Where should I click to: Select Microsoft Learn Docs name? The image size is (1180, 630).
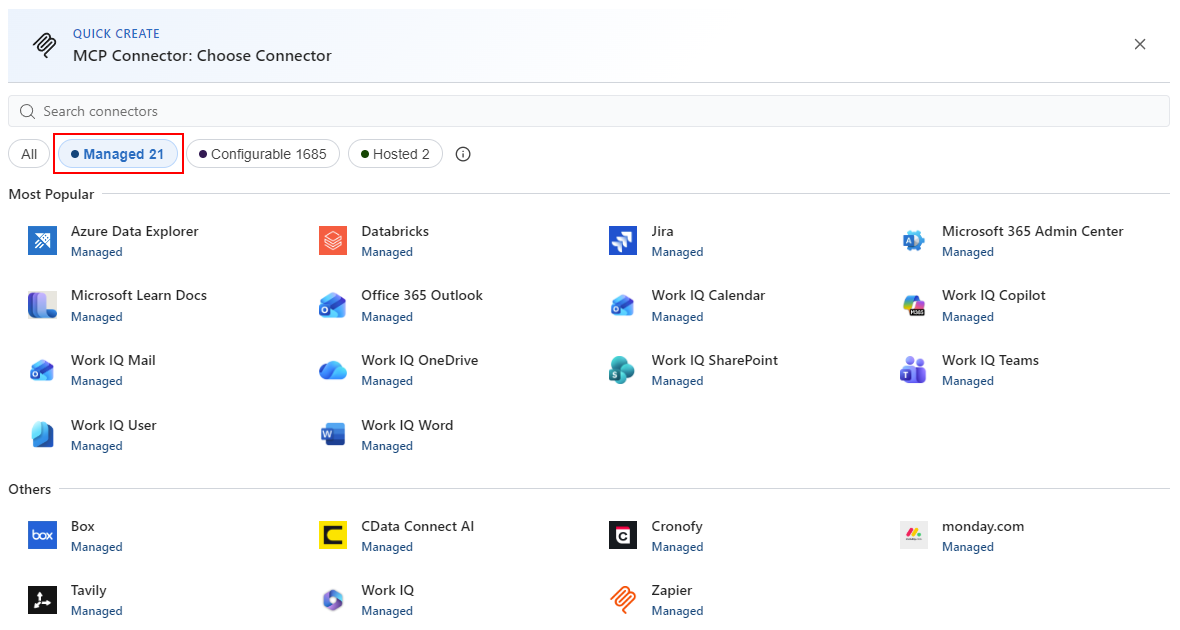(x=138, y=296)
